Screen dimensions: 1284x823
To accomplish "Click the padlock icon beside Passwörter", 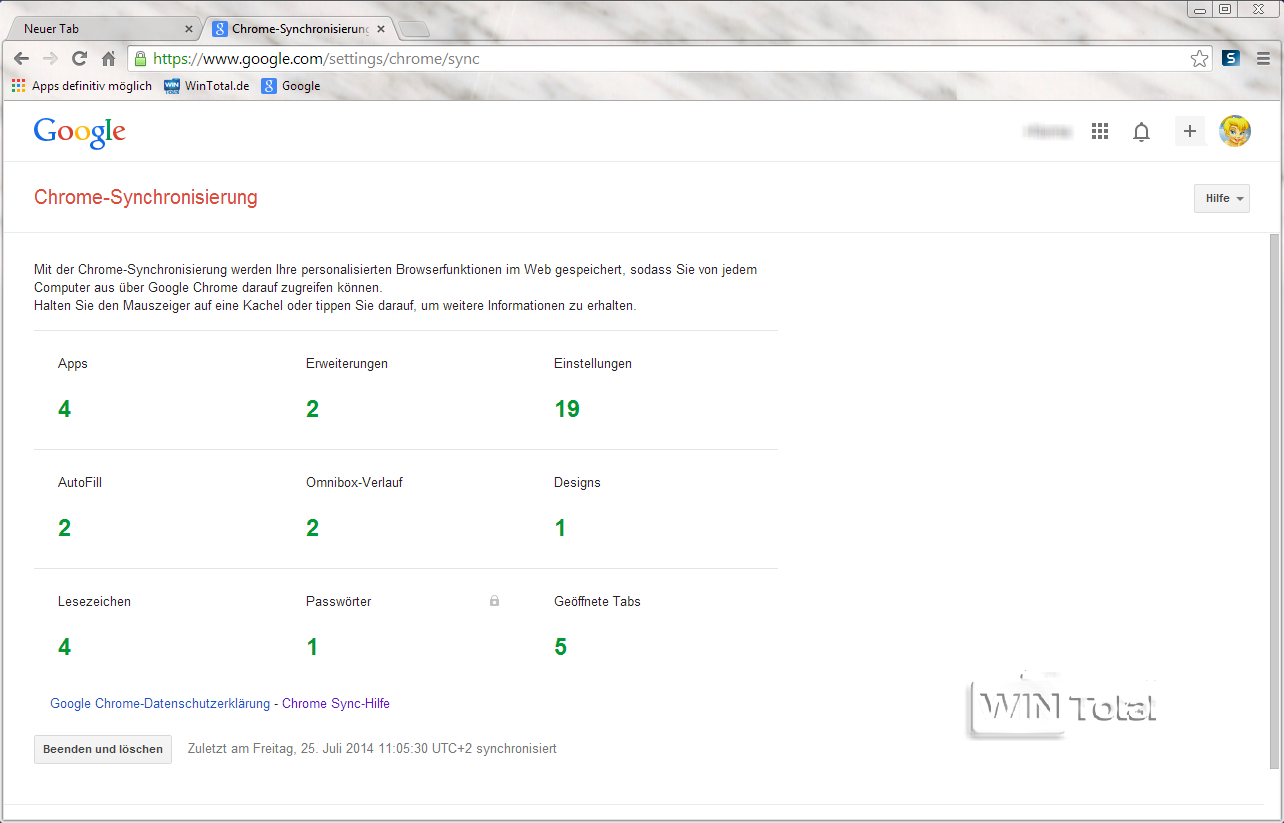I will click(494, 601).
